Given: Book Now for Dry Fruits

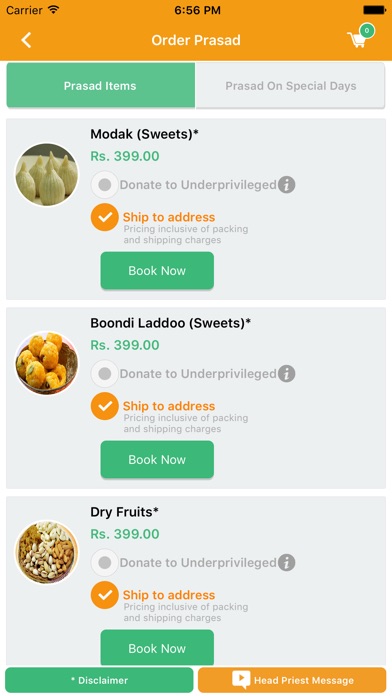Looking at the screenshot, I should (x=157, y=648).
